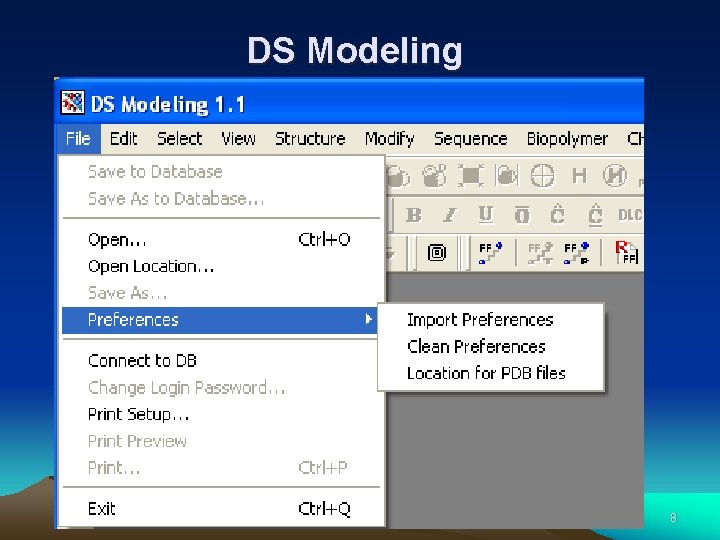This screenshot has width=720, height=540.
Task: Open the Sequence menu
Action: tap(471, 139)
